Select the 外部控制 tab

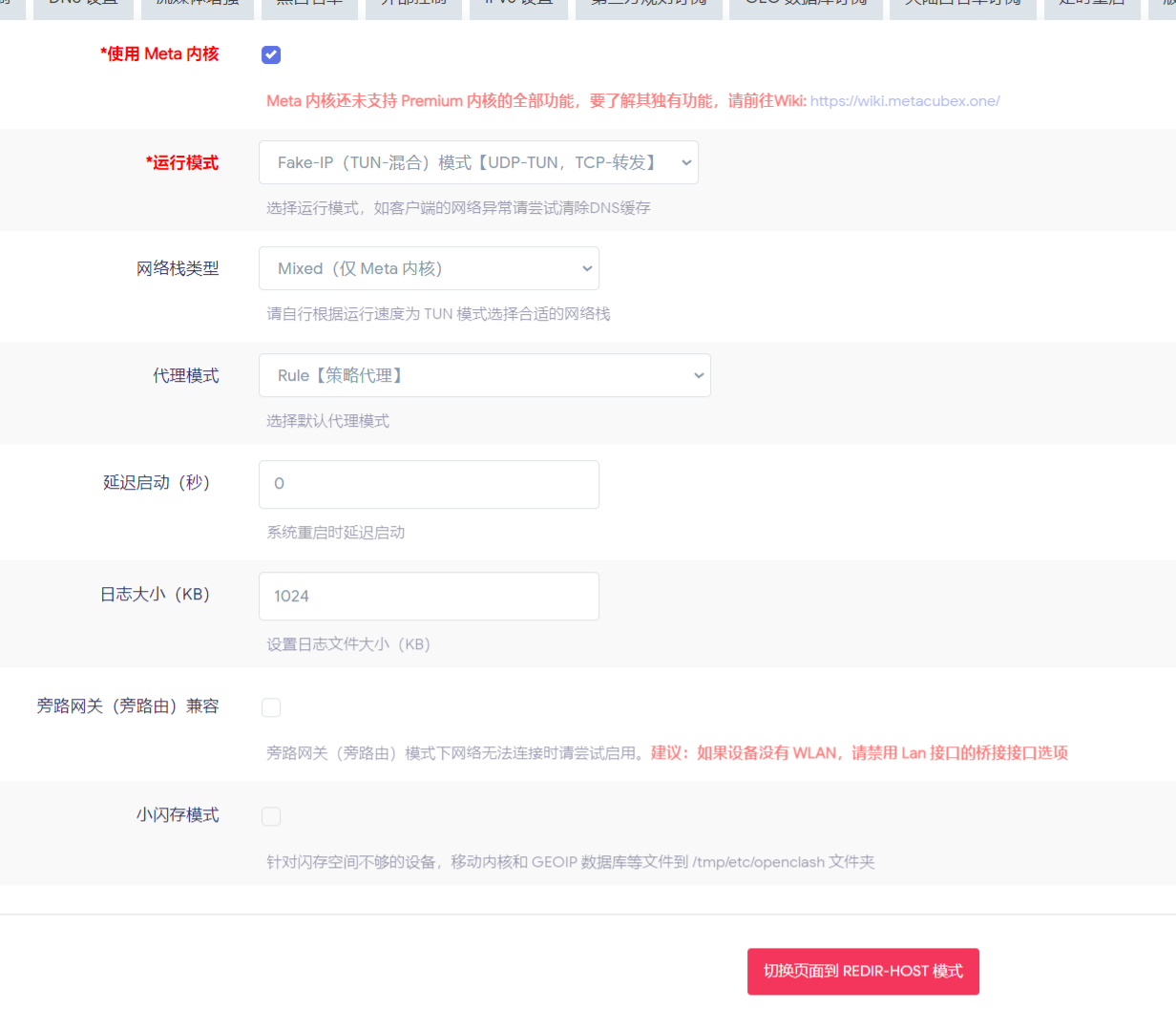click(x=413, y=7)
